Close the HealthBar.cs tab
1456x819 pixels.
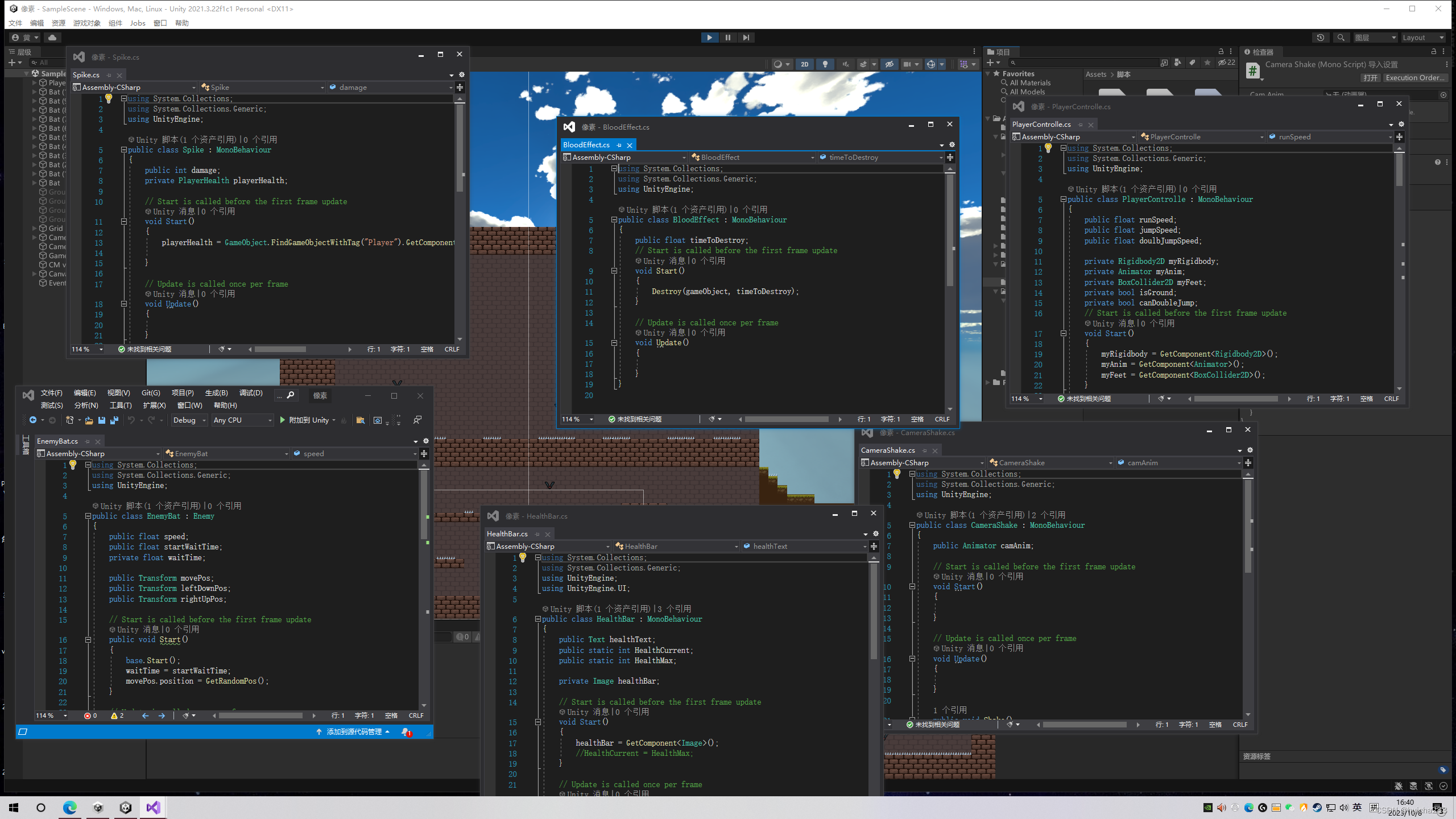pyautogui.click(x=548, y=534)
